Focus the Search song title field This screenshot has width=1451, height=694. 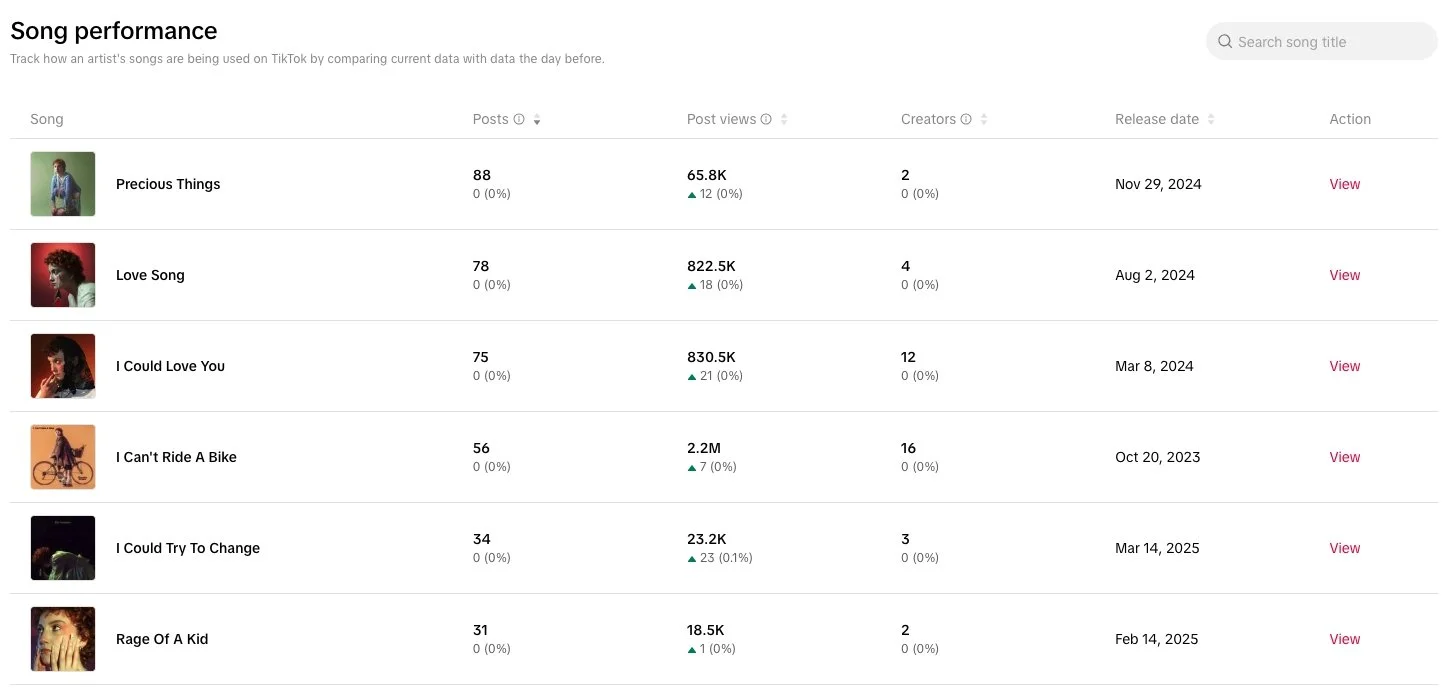pyautogui.click(x=1330, y=42)
